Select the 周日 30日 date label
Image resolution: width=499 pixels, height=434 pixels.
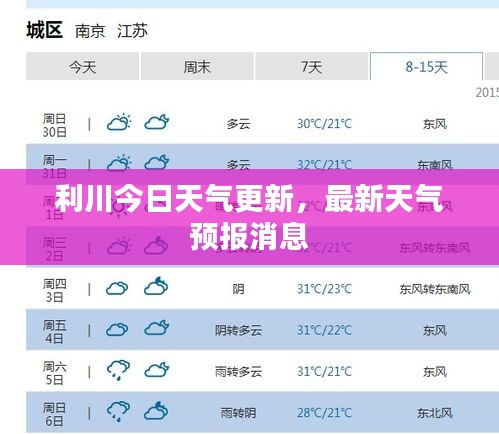click(55, 125)
